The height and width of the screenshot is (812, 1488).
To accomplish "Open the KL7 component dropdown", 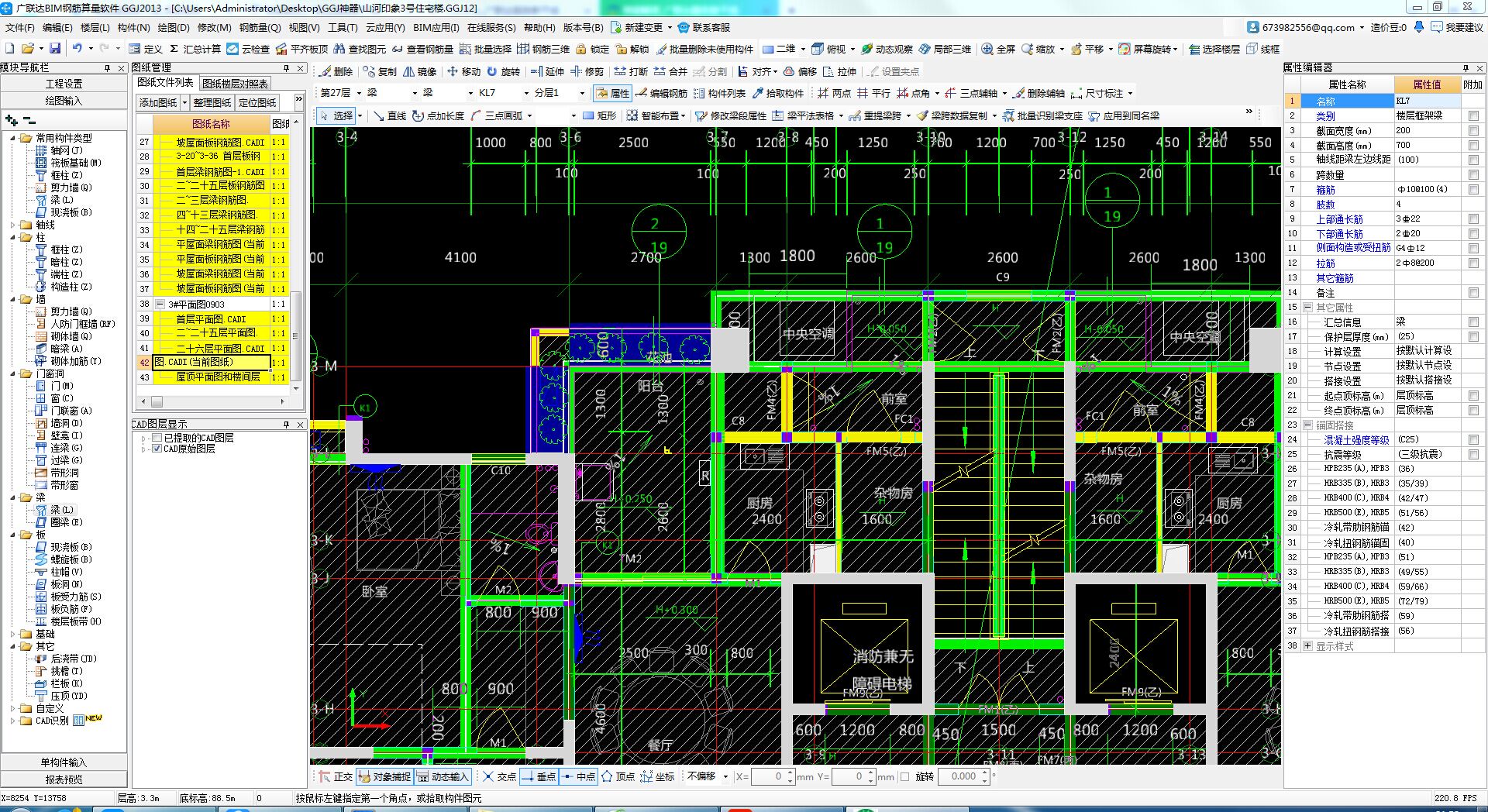I will [526, 93].
